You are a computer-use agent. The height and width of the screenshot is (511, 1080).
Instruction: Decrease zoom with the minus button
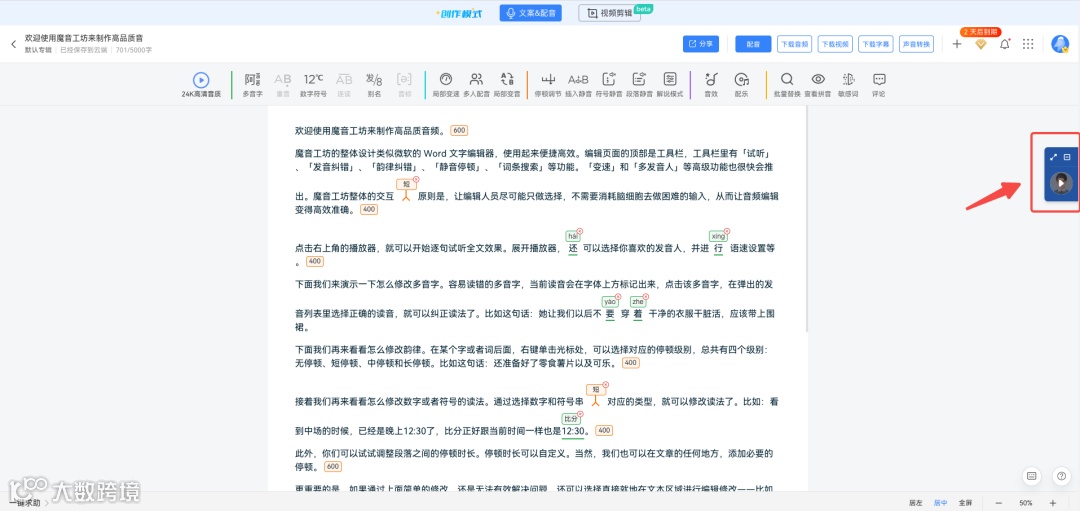[x=999, y=503]
